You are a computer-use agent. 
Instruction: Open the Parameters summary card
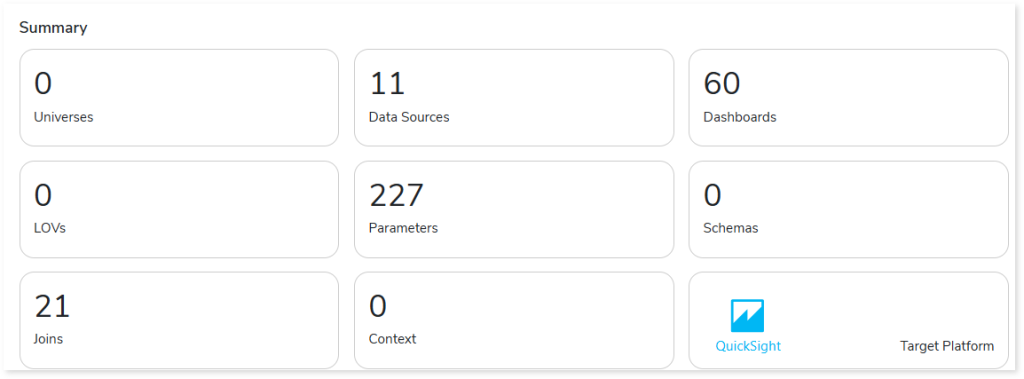click(514, 210)
